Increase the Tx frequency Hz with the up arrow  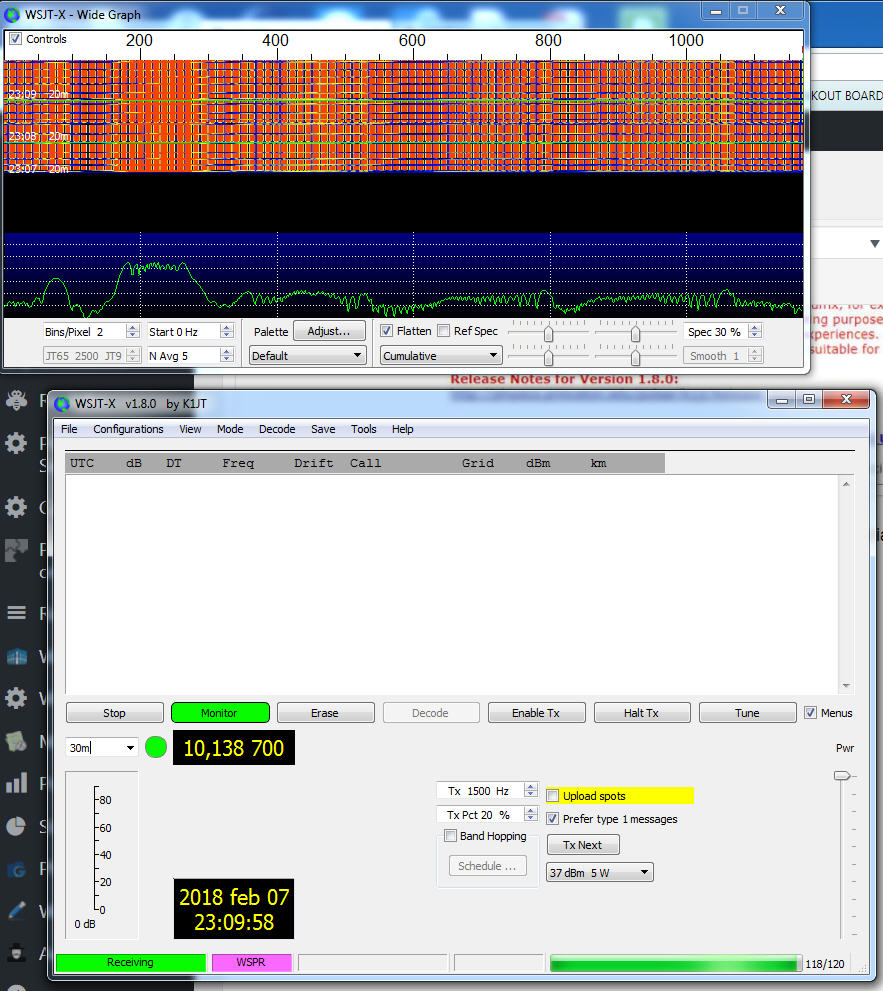pyautogui.click(x=531, y=787)
